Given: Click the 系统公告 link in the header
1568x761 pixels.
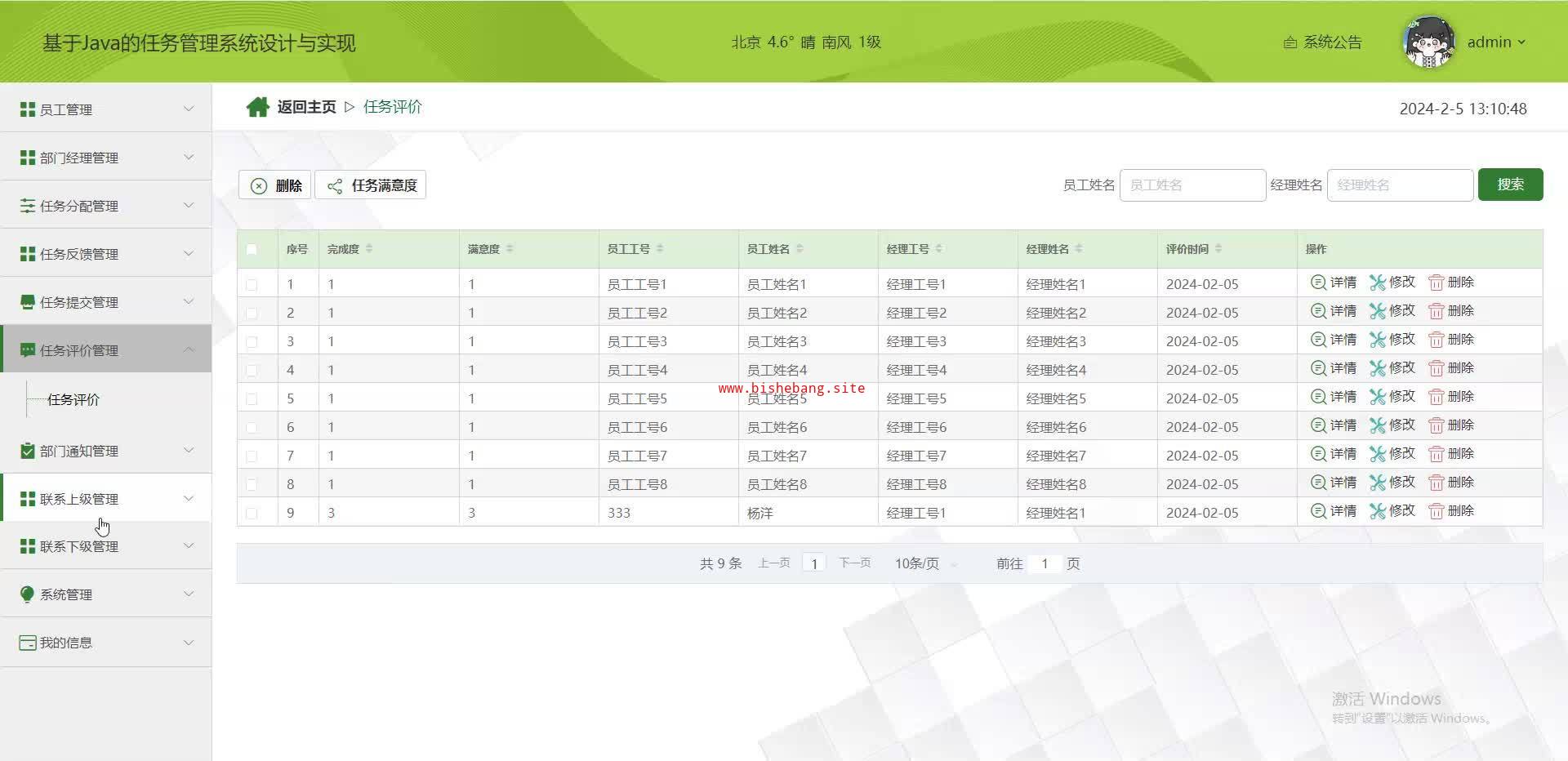Looking at the screenshot, I should click(1332, 42).
